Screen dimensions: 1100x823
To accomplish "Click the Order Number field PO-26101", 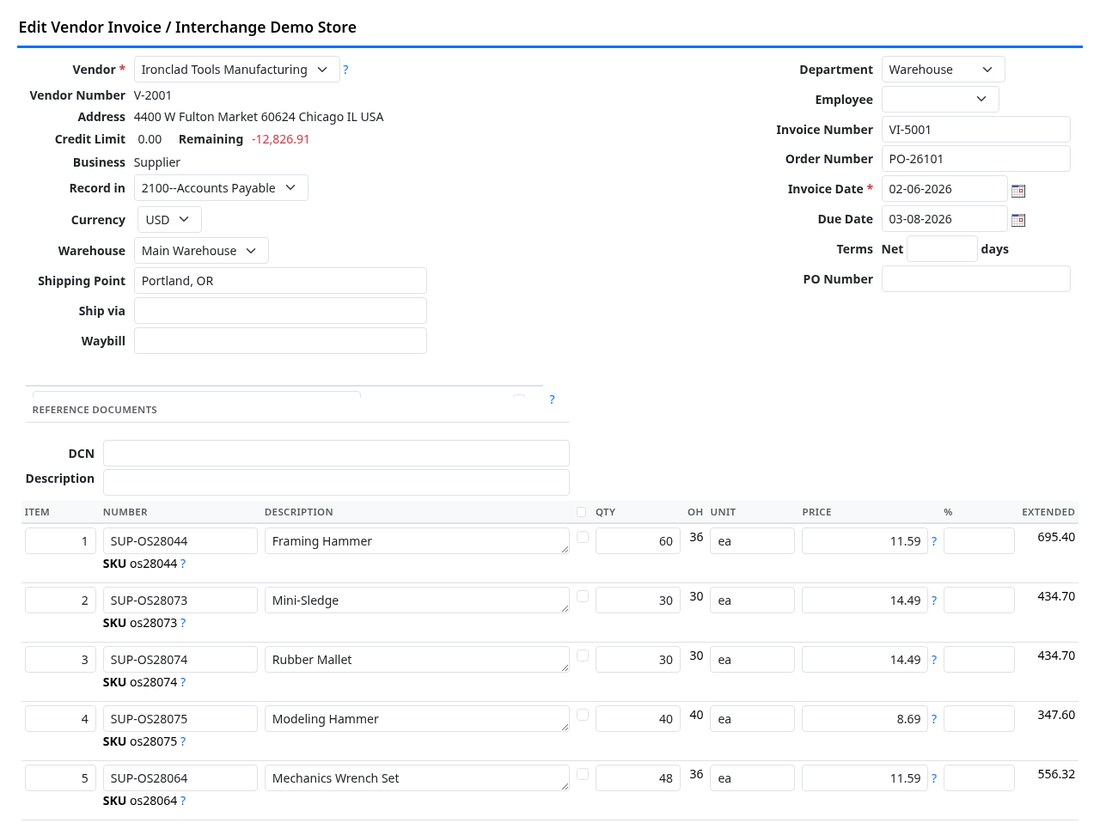I will click(976, 159).
